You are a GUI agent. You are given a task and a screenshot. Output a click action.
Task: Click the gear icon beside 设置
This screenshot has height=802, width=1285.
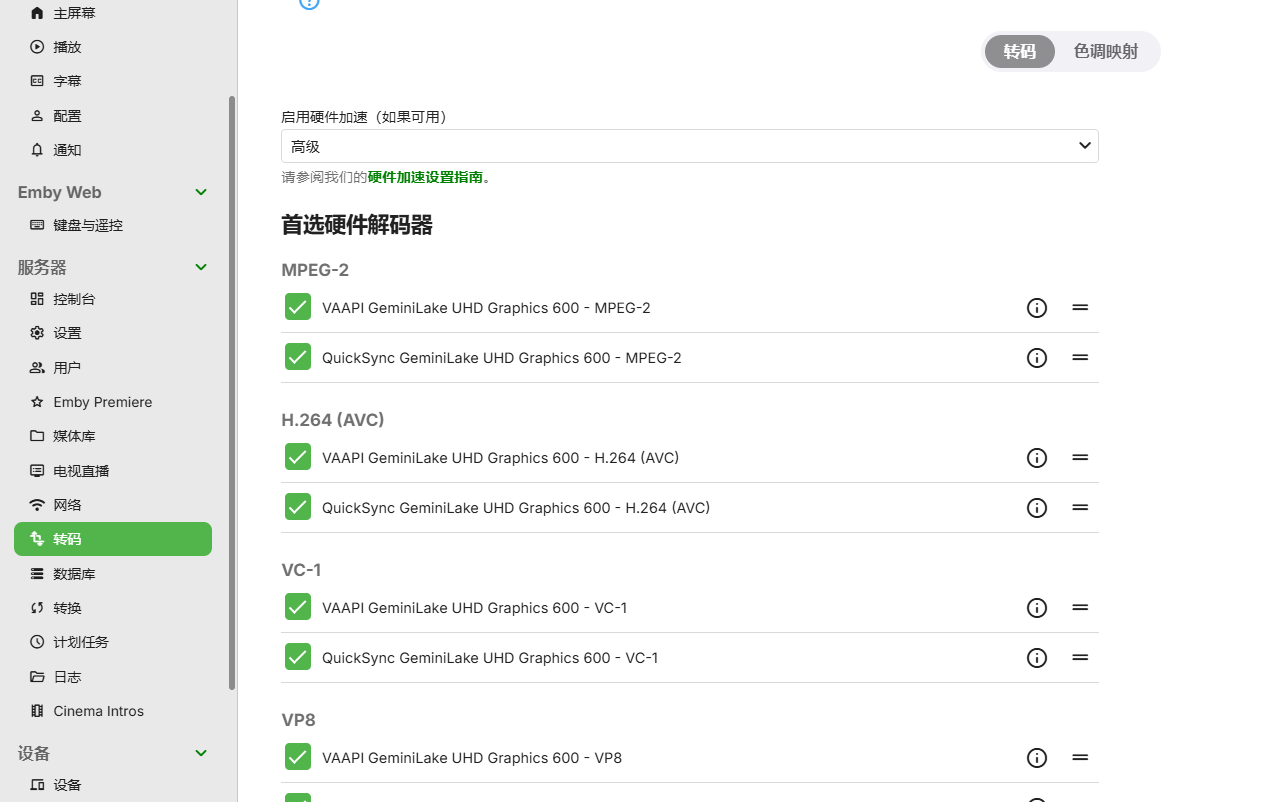[x=37, y=333]
